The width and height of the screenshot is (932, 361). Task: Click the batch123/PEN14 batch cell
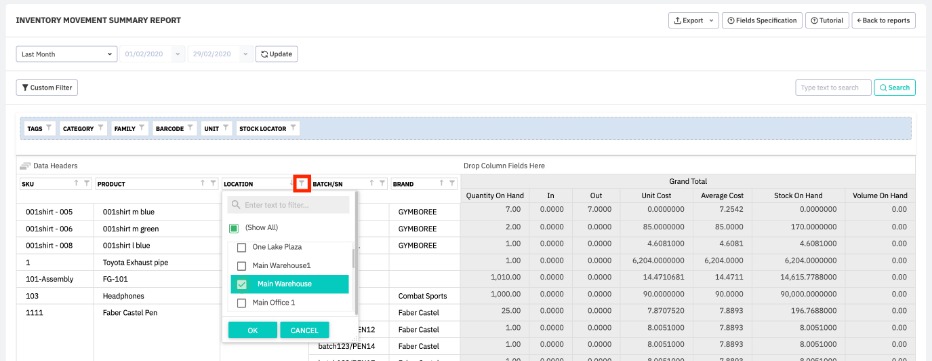point(350,346)
